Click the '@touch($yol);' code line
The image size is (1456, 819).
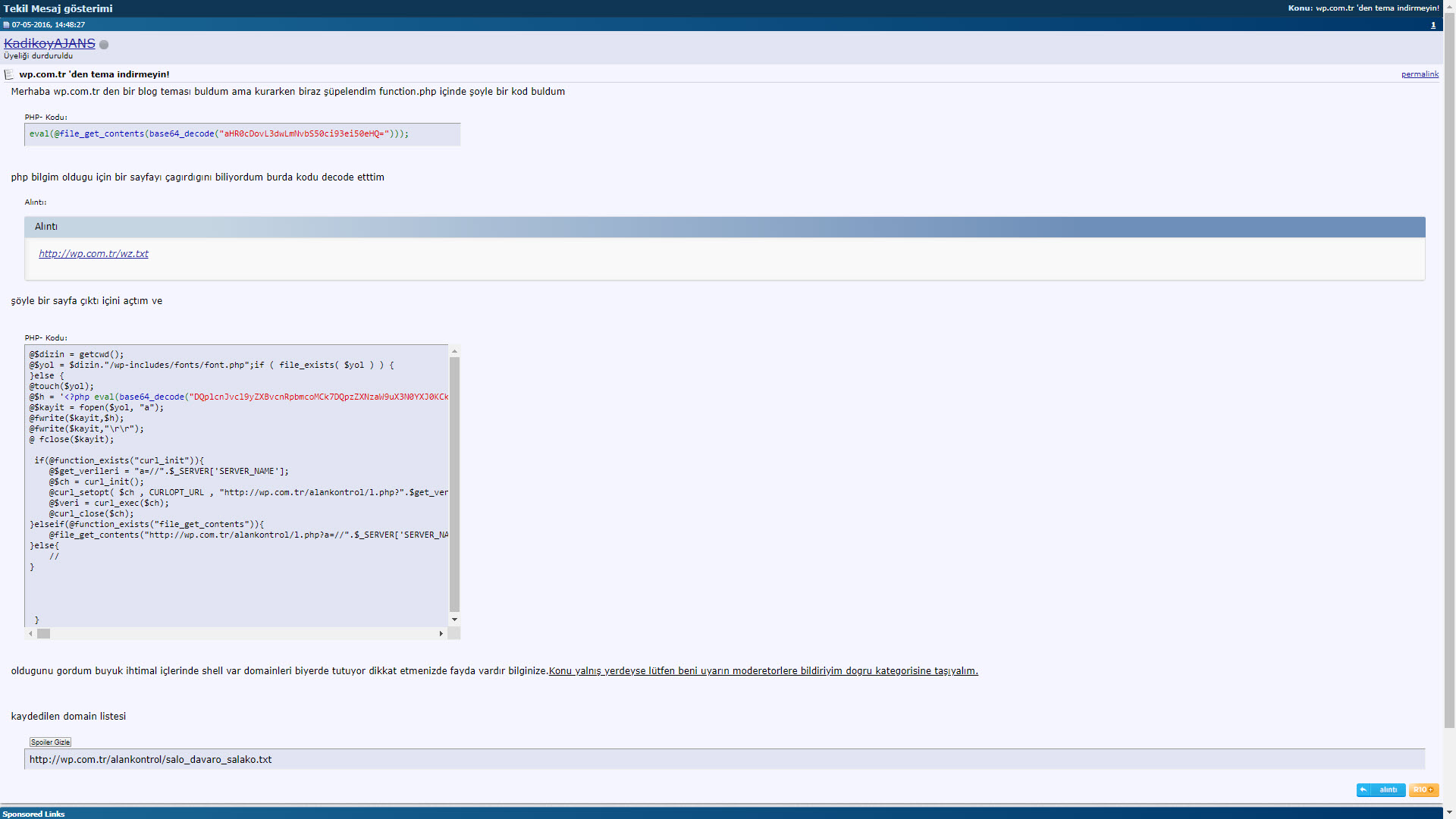coord(61,386)
